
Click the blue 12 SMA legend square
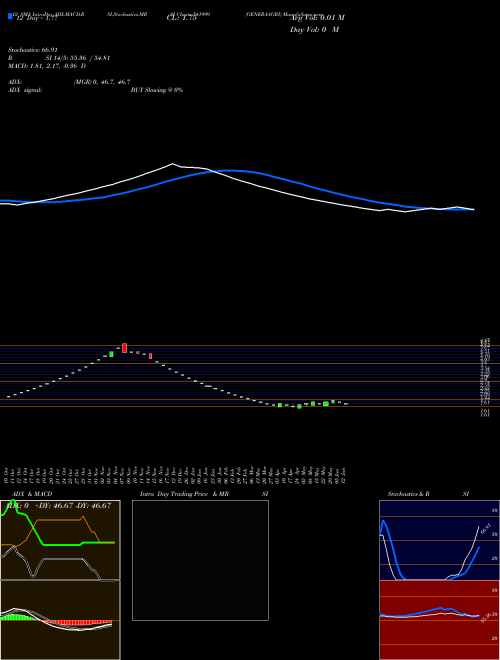point(10,16)
